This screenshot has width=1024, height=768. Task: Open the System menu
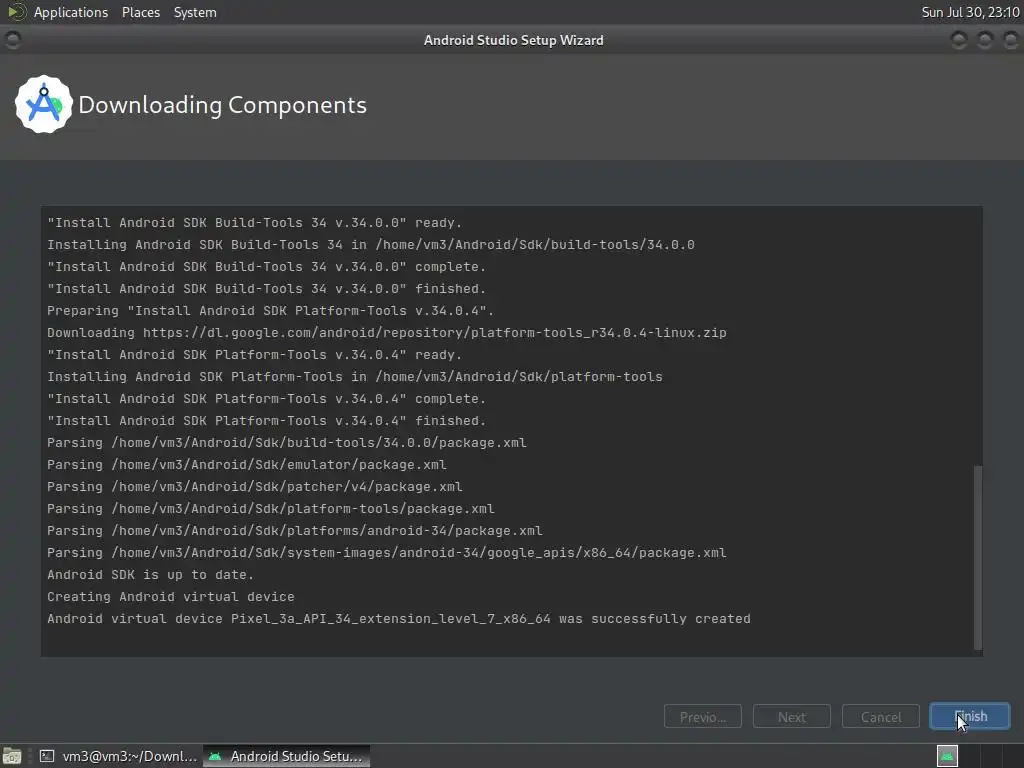[x=195, y=12]
